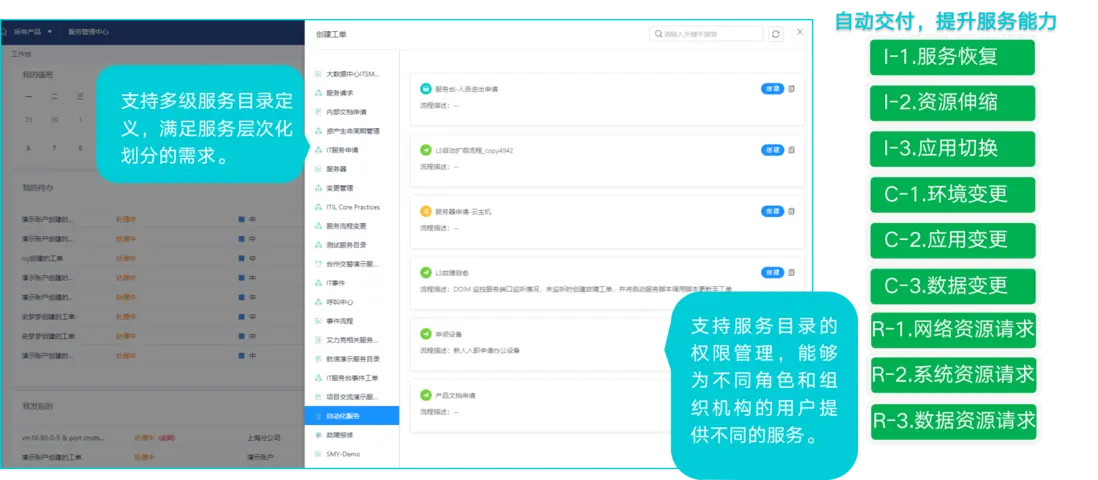Click the copy icon on 服务台-人员进出申请 card
This screenshot has width=1098, height=480.
pos(791,89)
